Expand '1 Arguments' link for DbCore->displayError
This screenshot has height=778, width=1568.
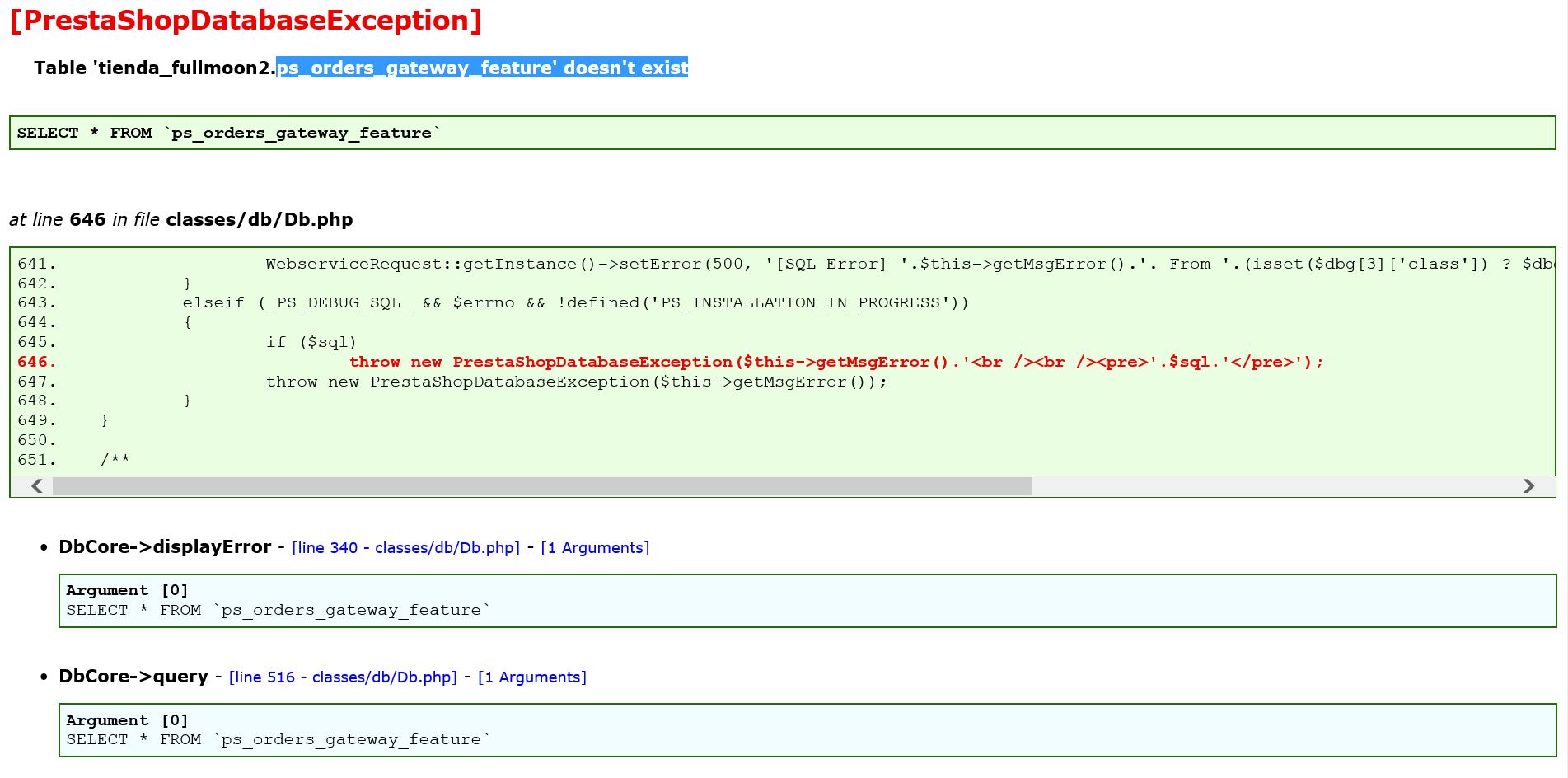coord(594,548)
